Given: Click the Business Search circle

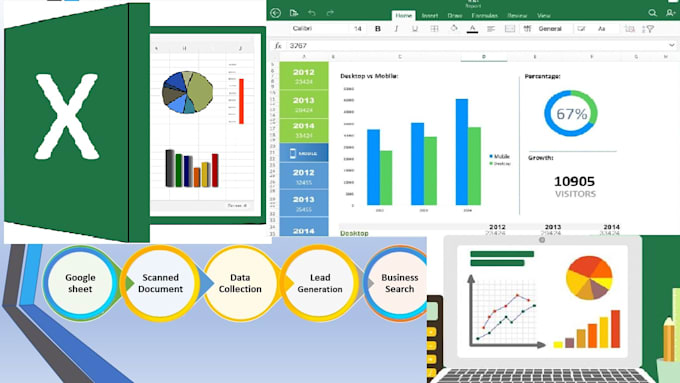Looking at the screenshot, I should tap(397, 283).
